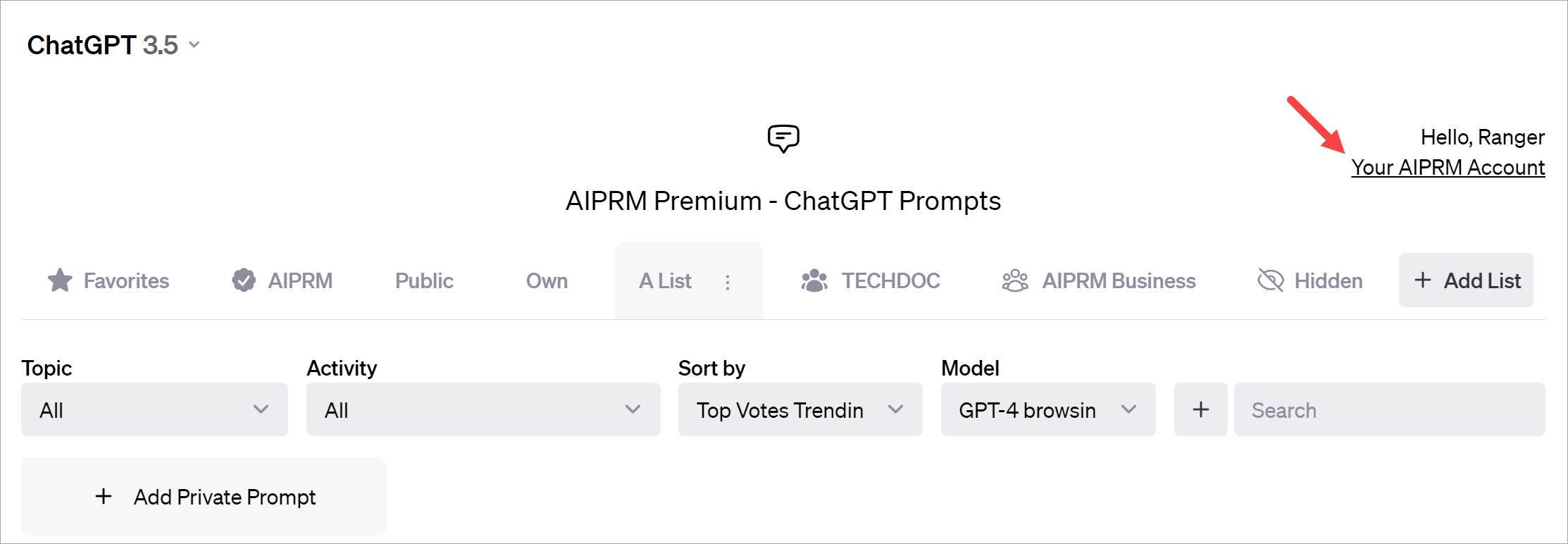The height and width of the screenshot is (544, 1568).
Task: Open the Model dropdown showing GPT-4 browsing
Action: pyautogui.click(x=1048, y=409)
